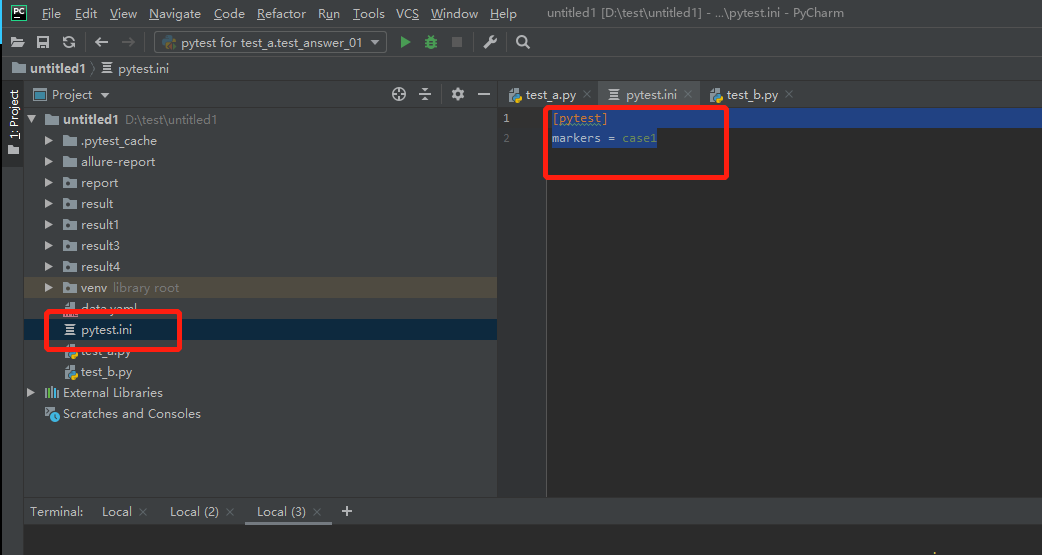Close the Local (2) terminal tab
The width and height of the screenshot is (1042, 555).
coord(230,512)
